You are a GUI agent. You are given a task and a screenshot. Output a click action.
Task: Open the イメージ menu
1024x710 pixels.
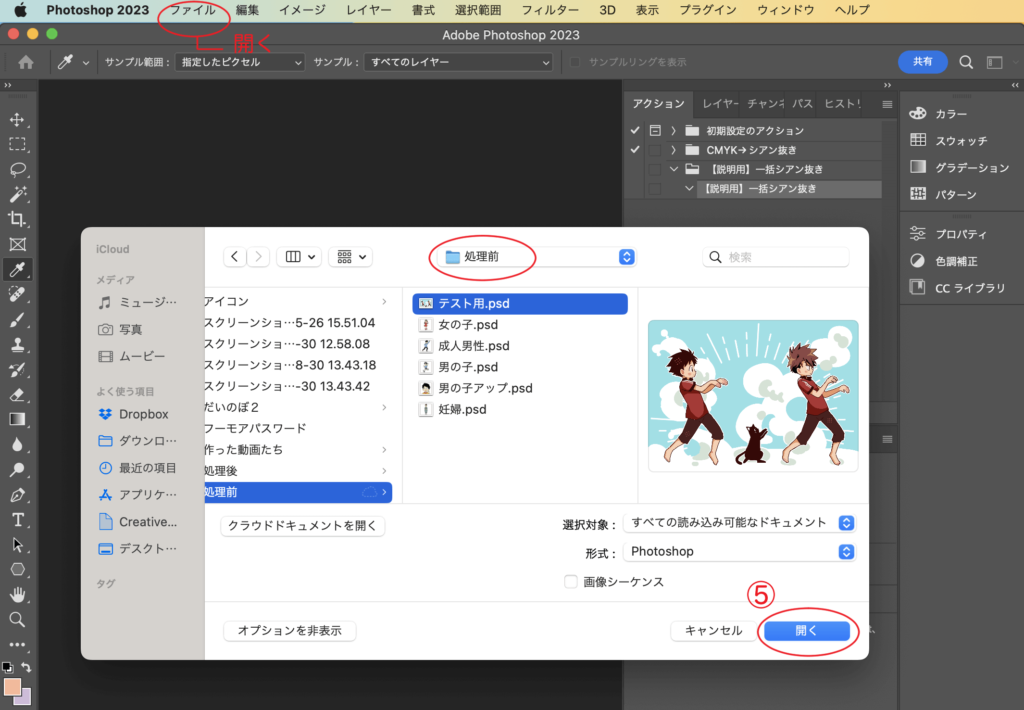tap(302, 10)
